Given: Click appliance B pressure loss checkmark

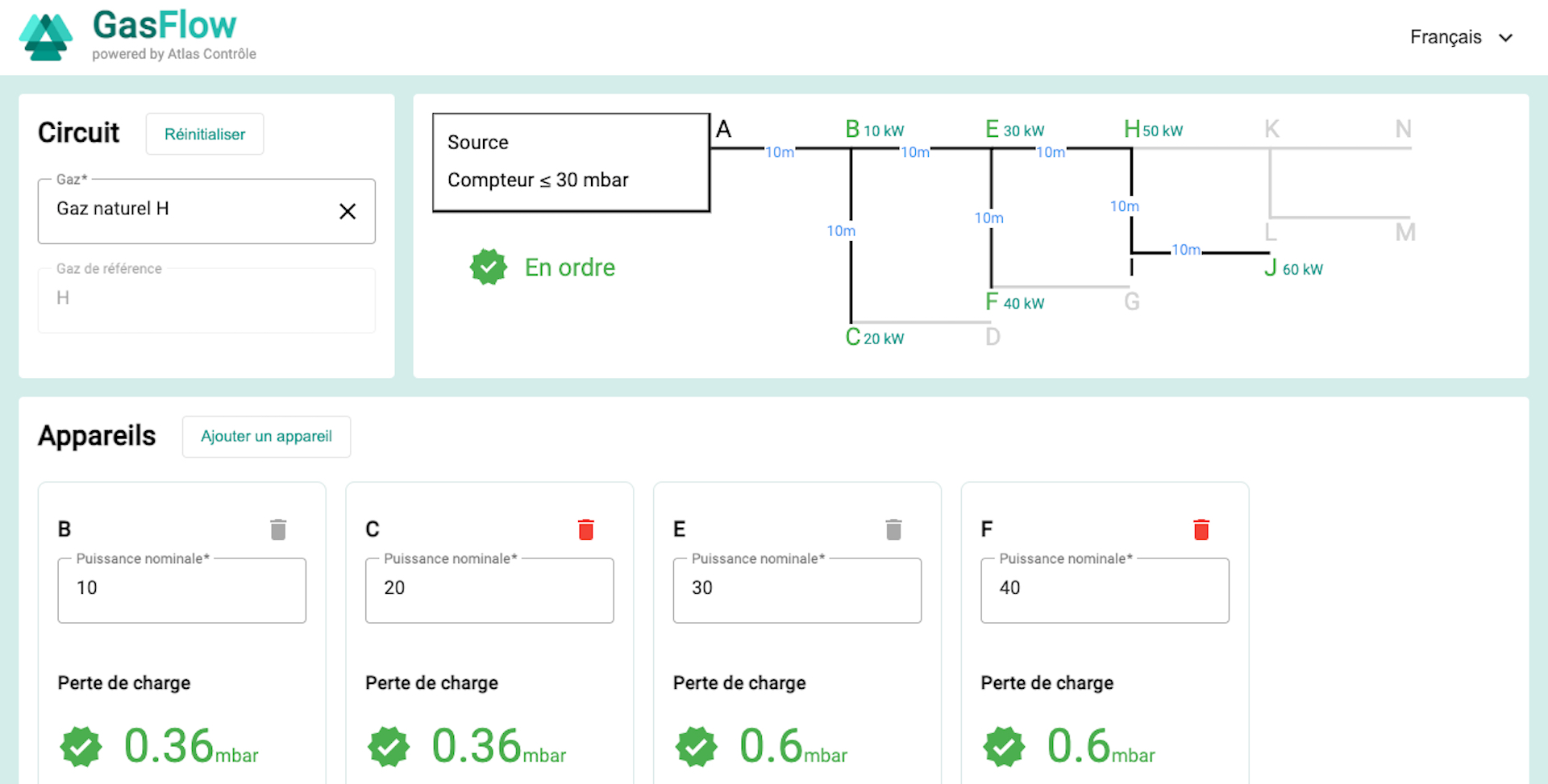Looking at the screenshot, I should pos(81,747).
